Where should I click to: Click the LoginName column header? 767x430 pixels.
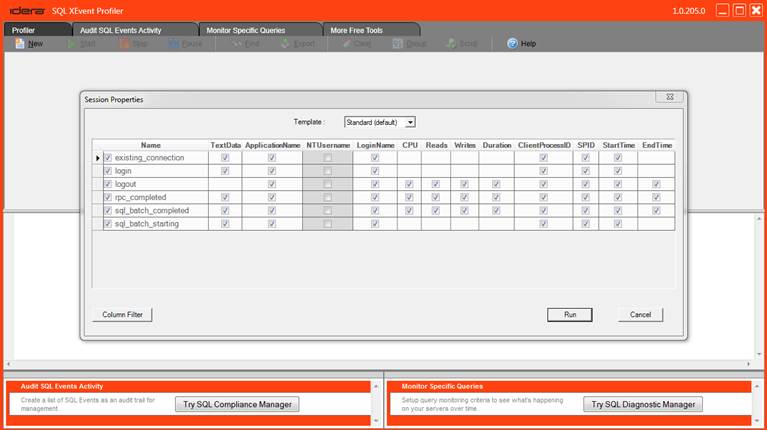[x=375, y=145]
